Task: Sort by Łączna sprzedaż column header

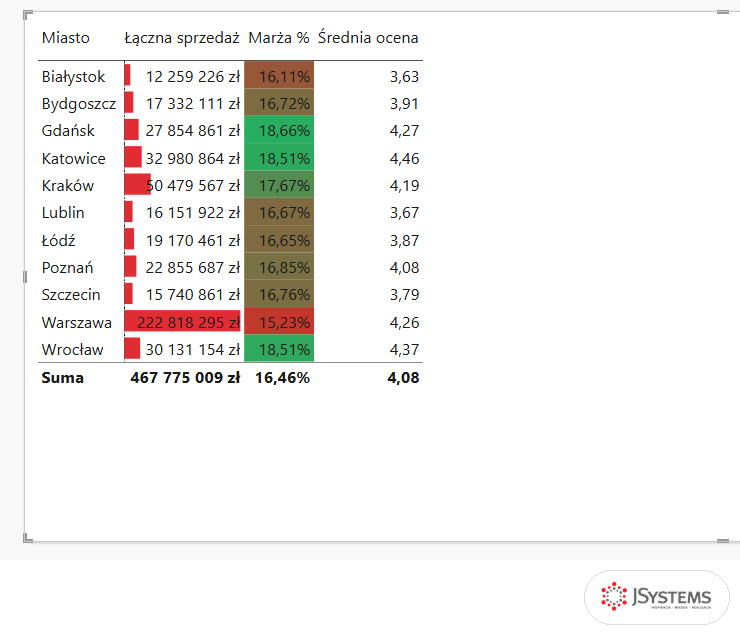Action: click(182, 37)
